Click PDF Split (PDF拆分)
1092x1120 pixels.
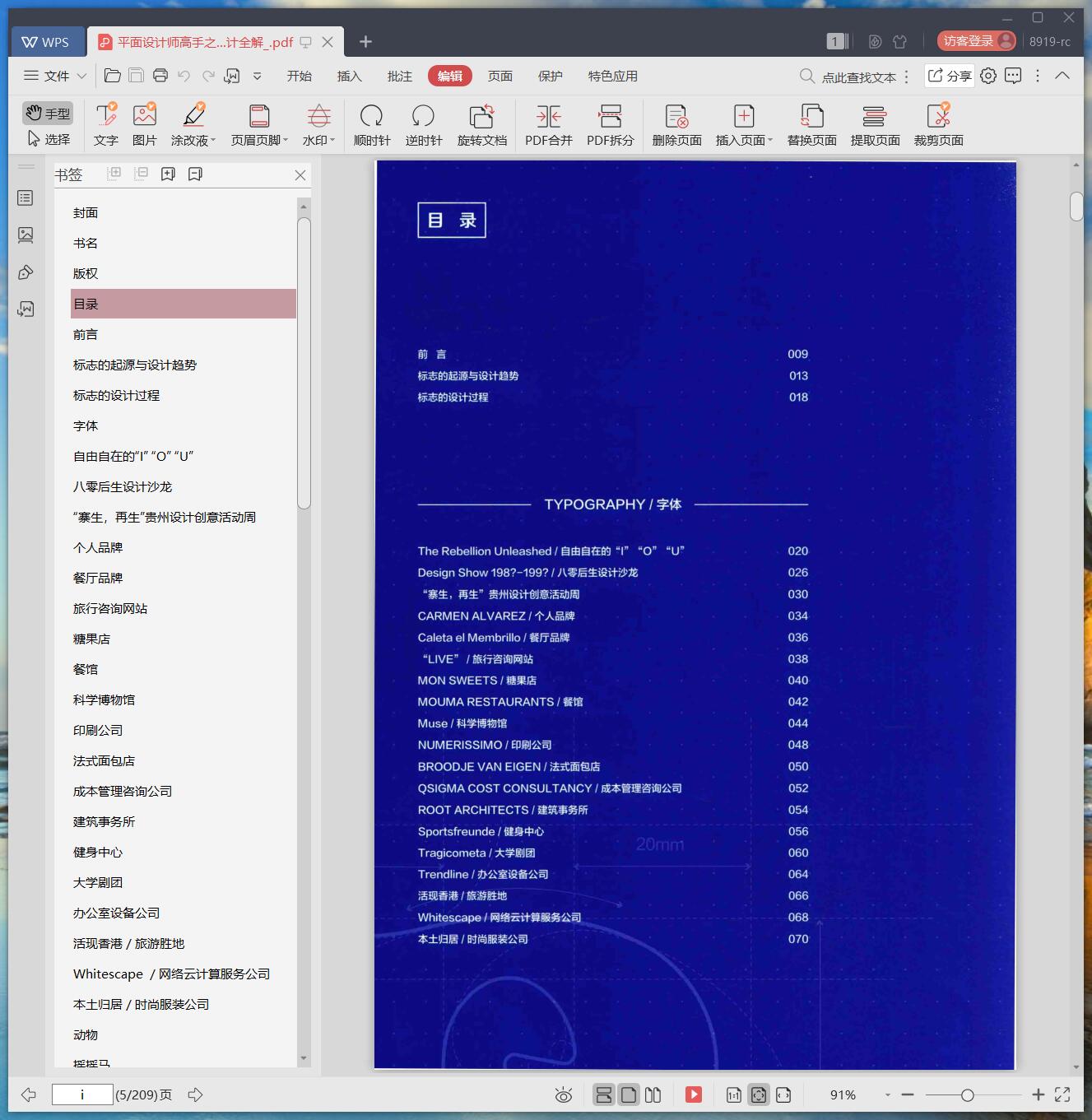(611, 125)
